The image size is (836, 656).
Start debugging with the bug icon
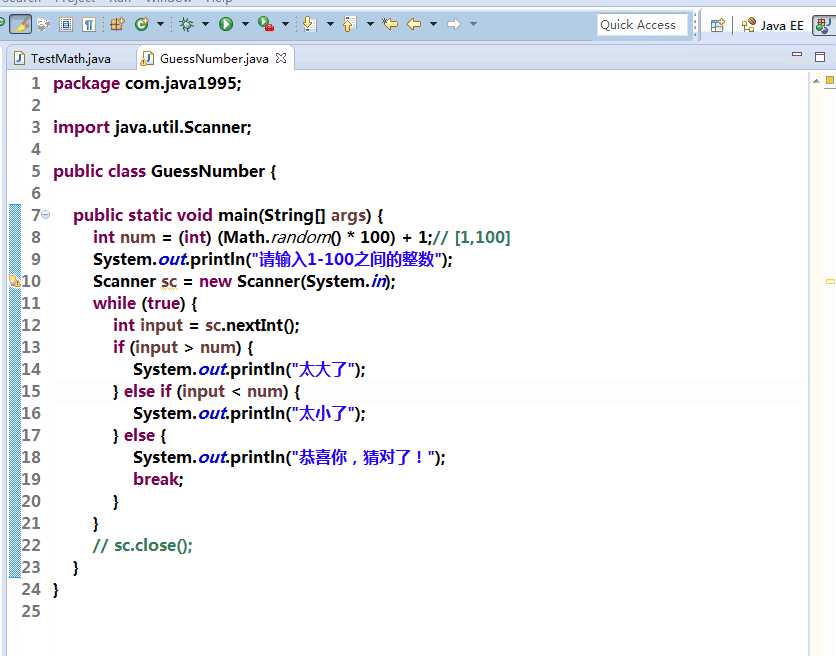coord(187,24)
